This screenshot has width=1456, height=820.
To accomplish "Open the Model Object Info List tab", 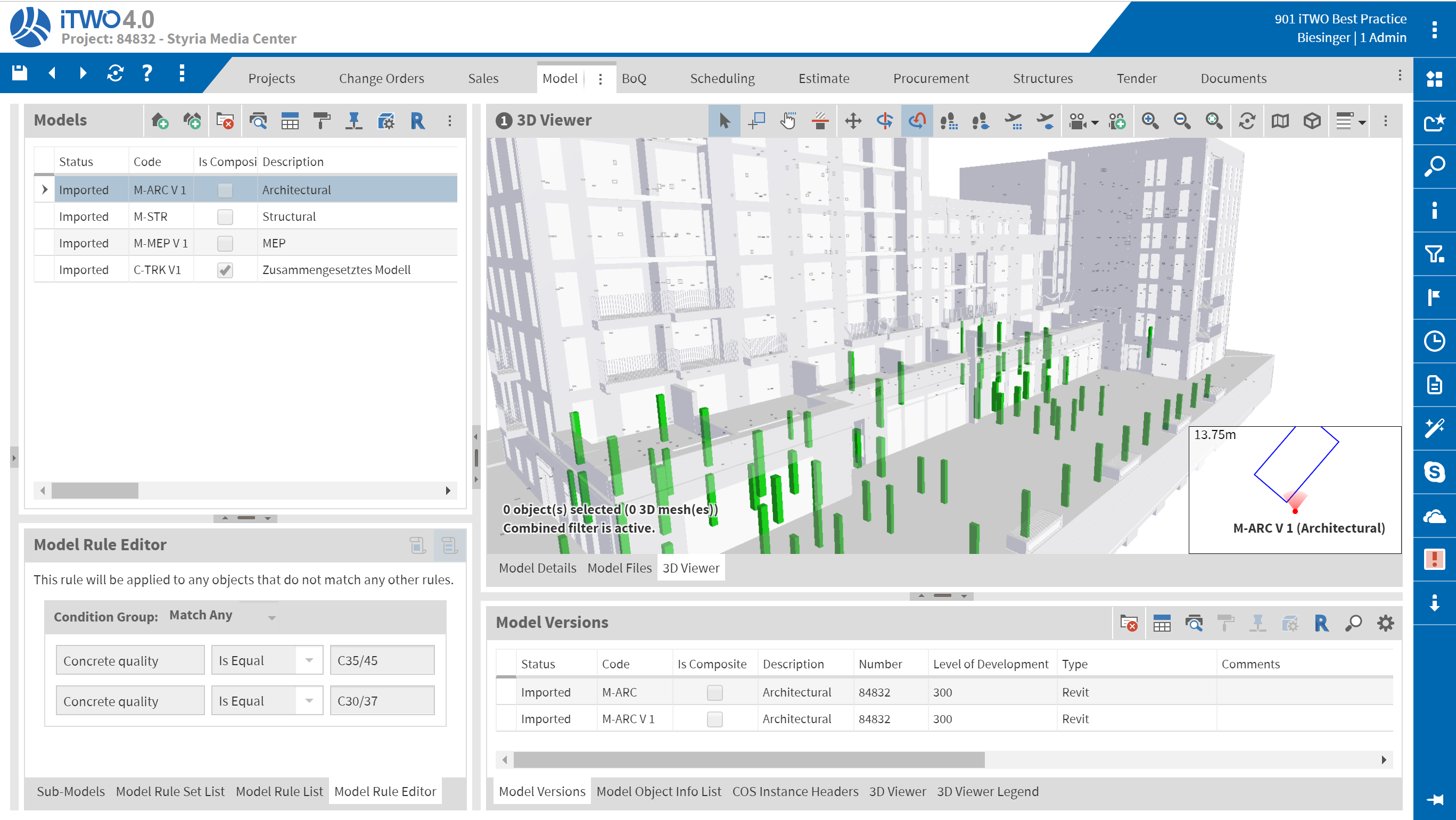I will pos(659,791).
